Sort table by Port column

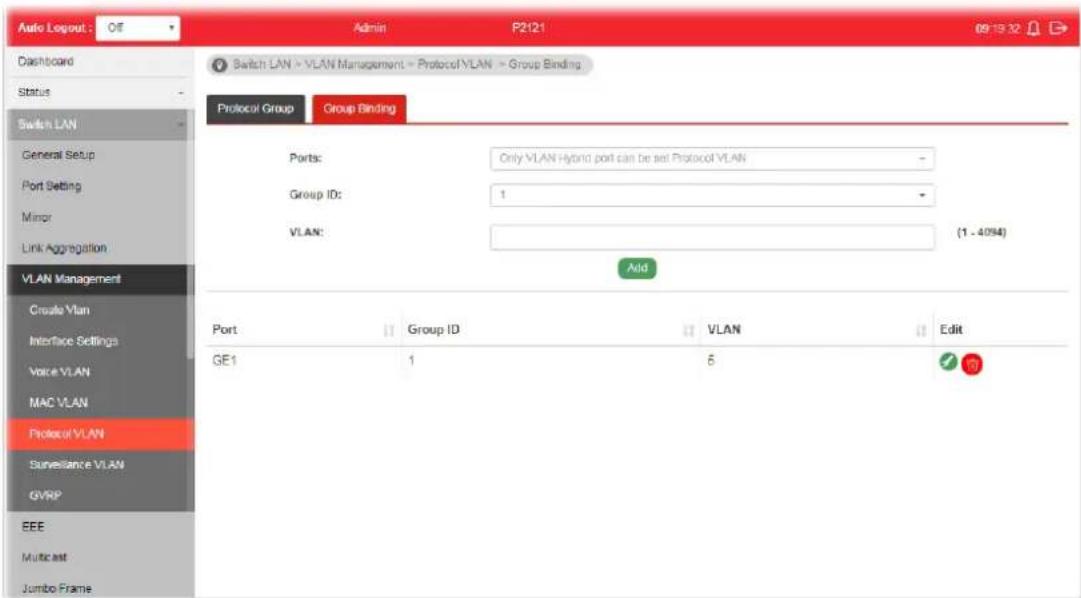388,330
